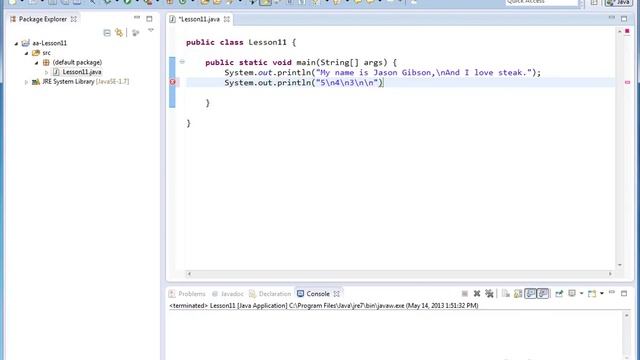Switch to the Java perspective button
The height and width of the screenshot is (360, 640).
[618, 2]
